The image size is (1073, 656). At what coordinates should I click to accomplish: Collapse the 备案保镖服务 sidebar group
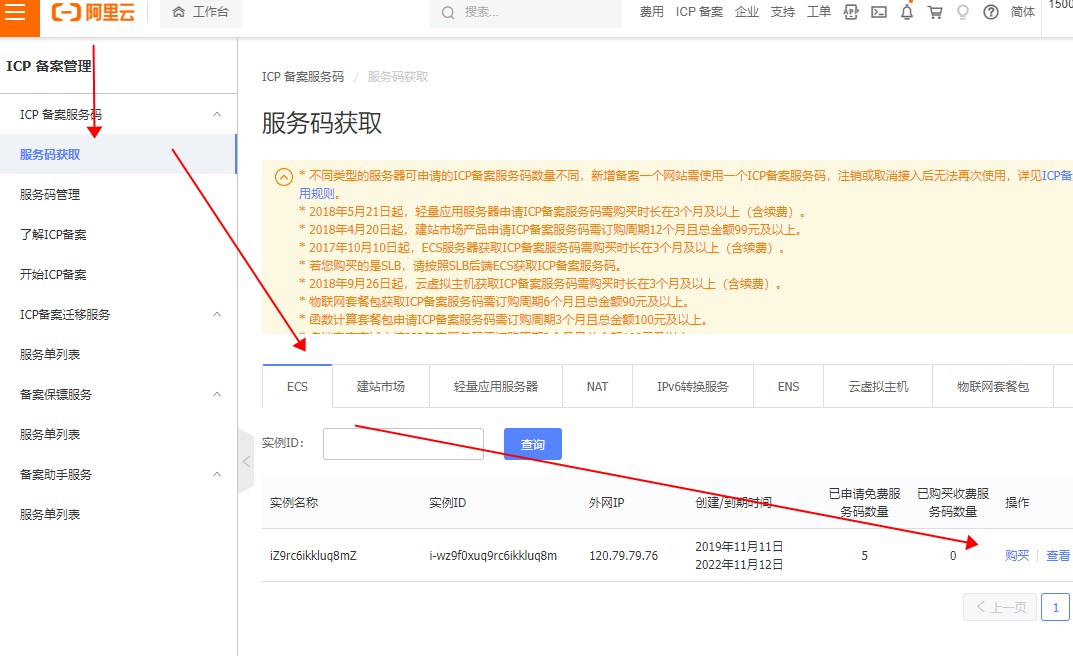217,395
